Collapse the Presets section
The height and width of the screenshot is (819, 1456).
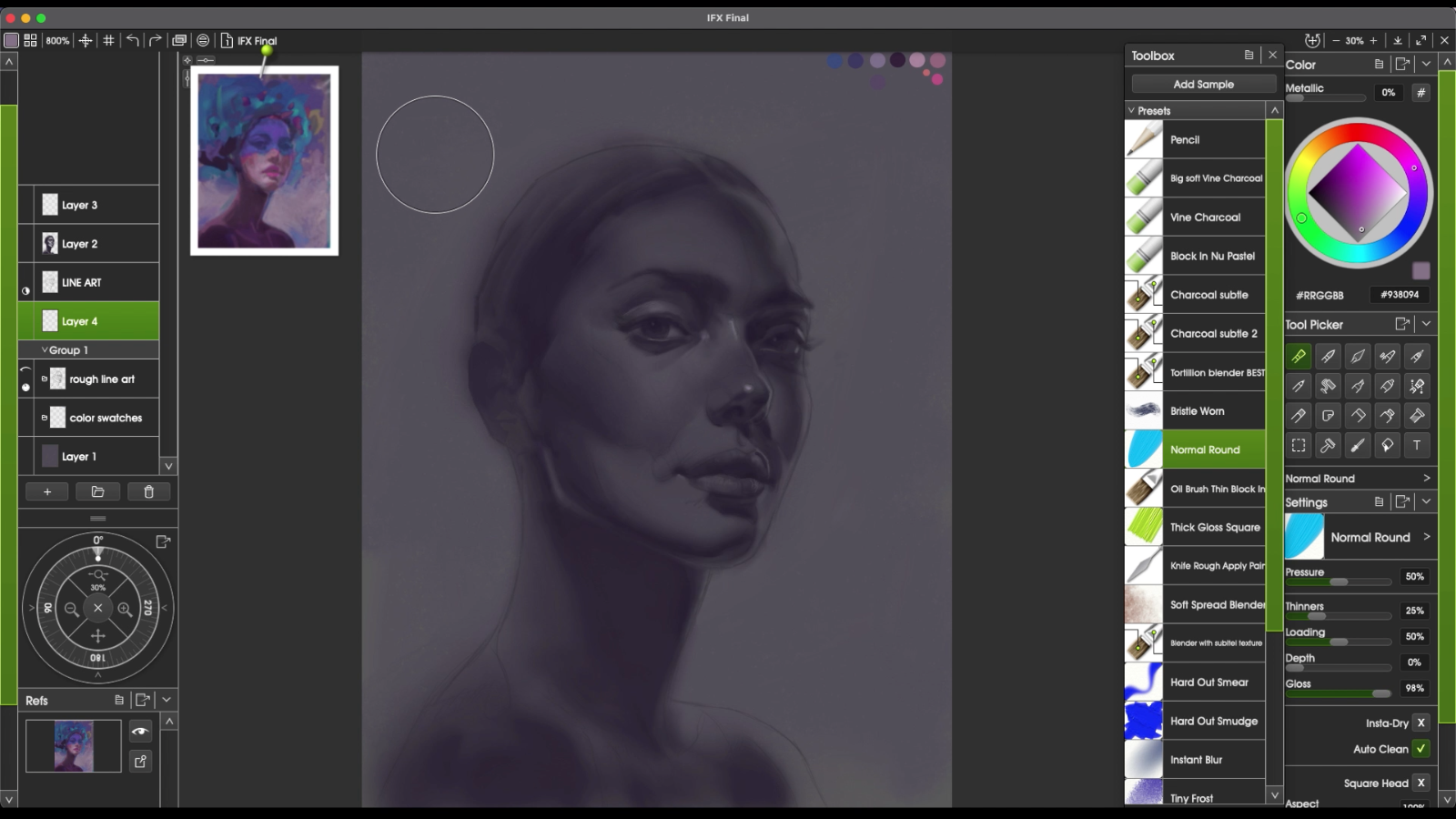click(1131, 110)
